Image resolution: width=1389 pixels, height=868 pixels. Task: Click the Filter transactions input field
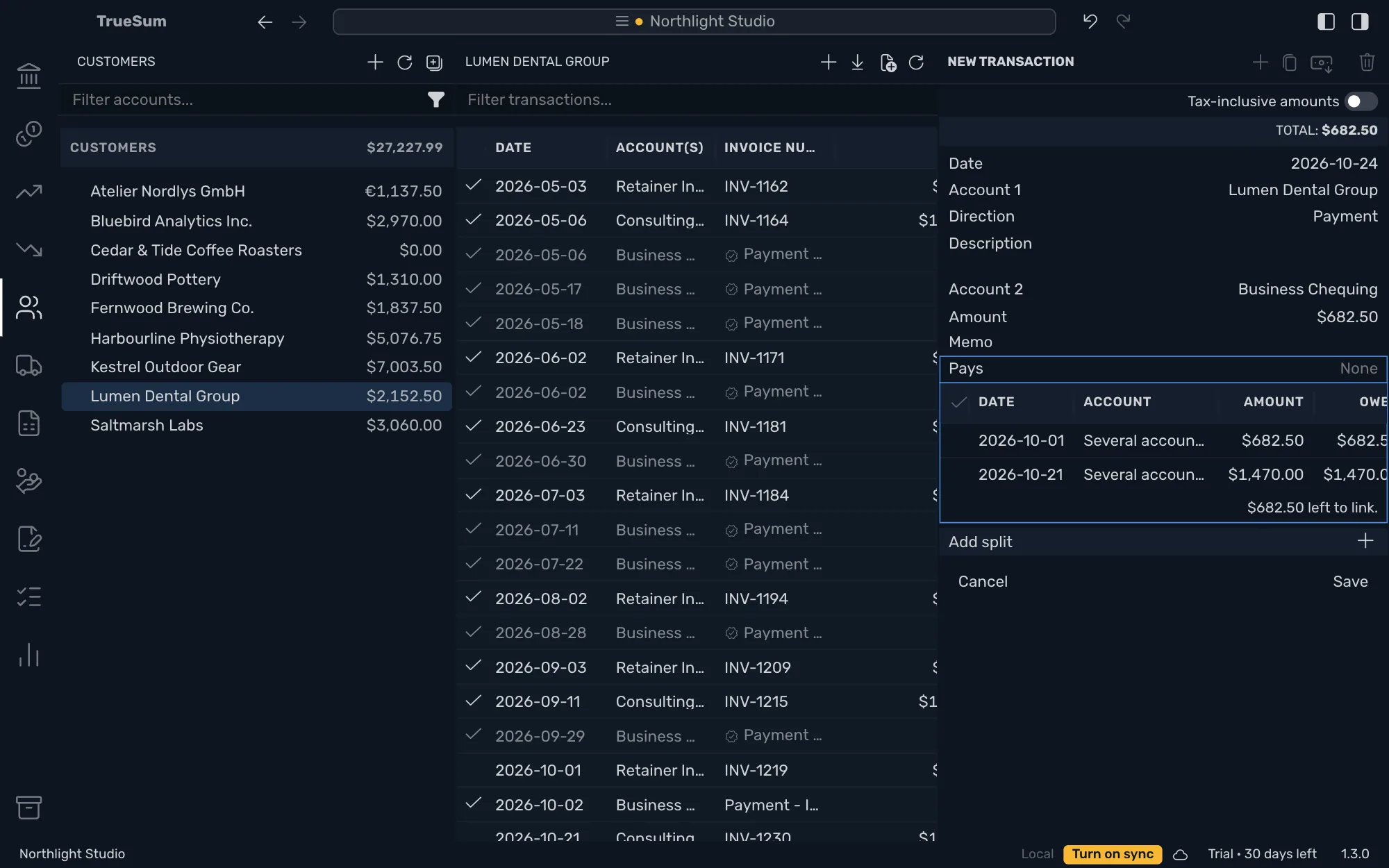(x=698, y=100)
